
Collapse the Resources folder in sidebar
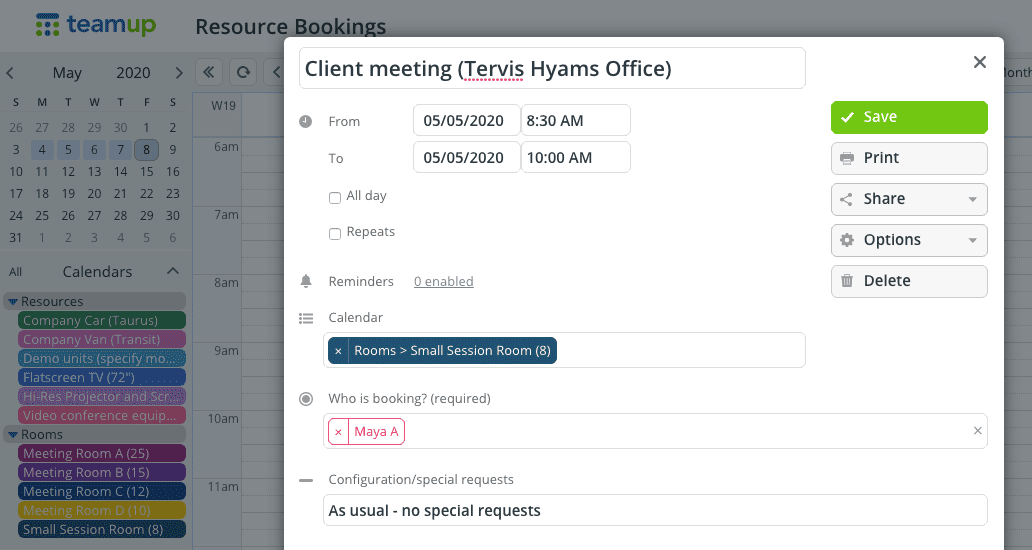(x=12, y=302)
